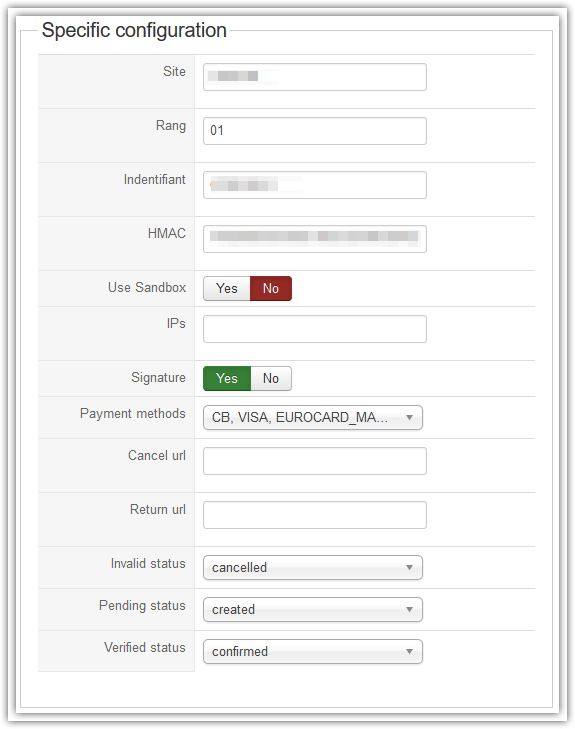Set Signature to No

pyautogui.click(x=271, y=378)
